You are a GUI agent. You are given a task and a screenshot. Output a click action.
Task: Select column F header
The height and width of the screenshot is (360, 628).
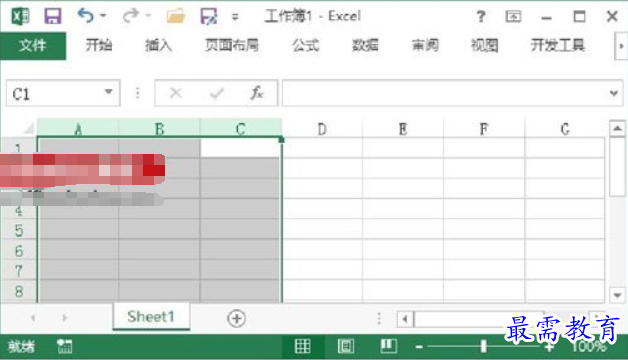point(484,128)
